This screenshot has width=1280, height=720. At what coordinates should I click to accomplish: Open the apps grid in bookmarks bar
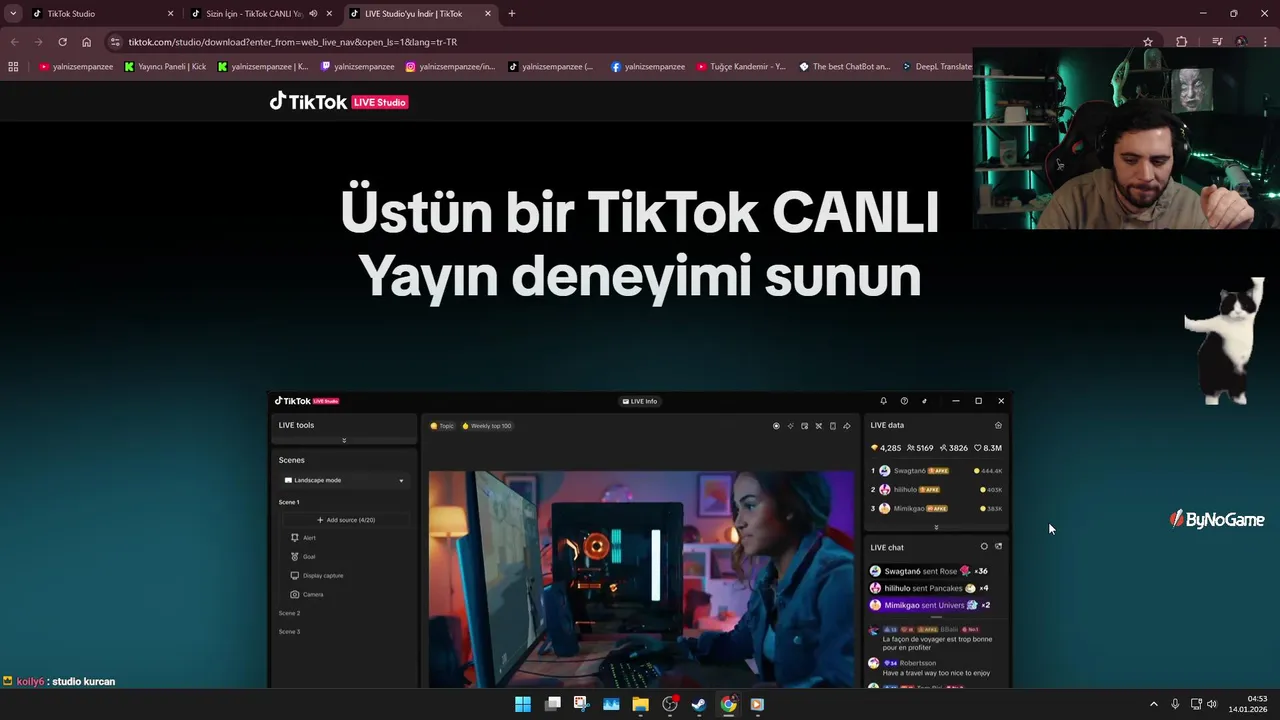[13, 67]
